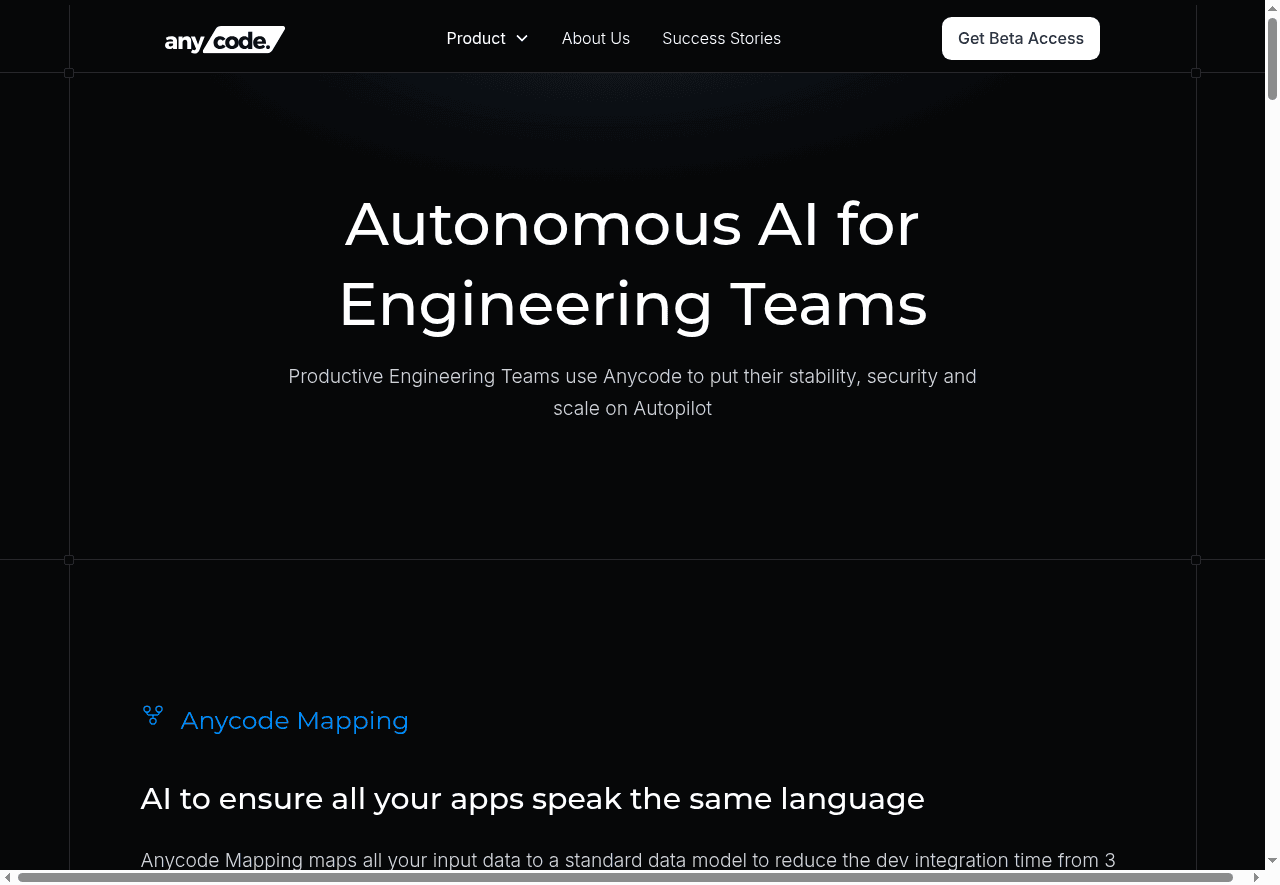Open the Product dropdown chevron
The image size is (1280, 885).
[522, 38]
